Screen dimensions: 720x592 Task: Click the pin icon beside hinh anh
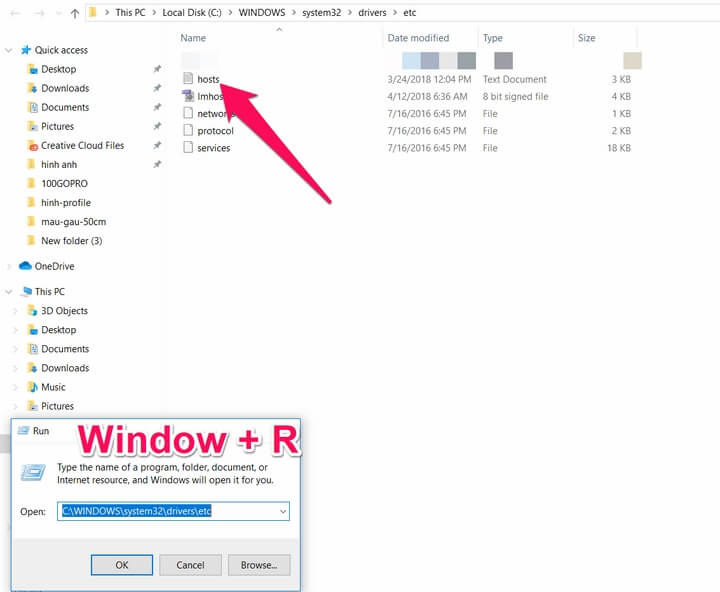pos(157,164)
